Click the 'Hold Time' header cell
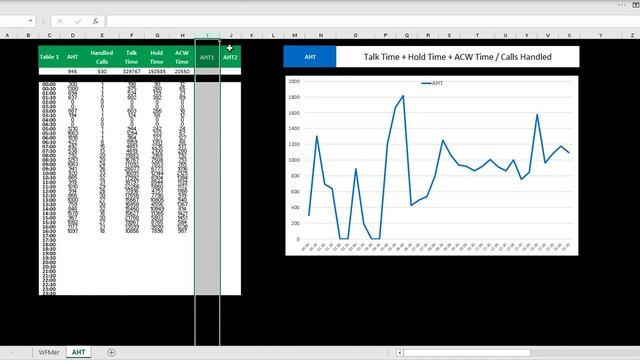The width and height of the screenshot is (640, 360). [157, 57]
